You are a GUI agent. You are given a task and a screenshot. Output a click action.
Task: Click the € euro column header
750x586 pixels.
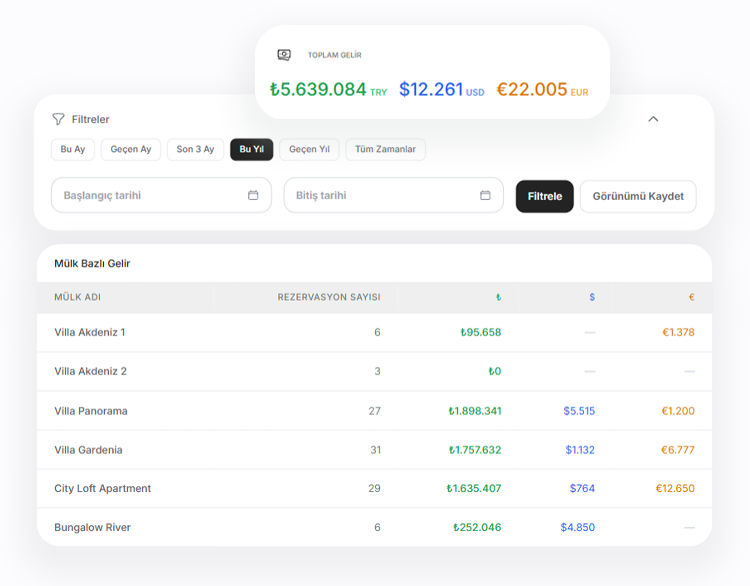click(691, 297)
